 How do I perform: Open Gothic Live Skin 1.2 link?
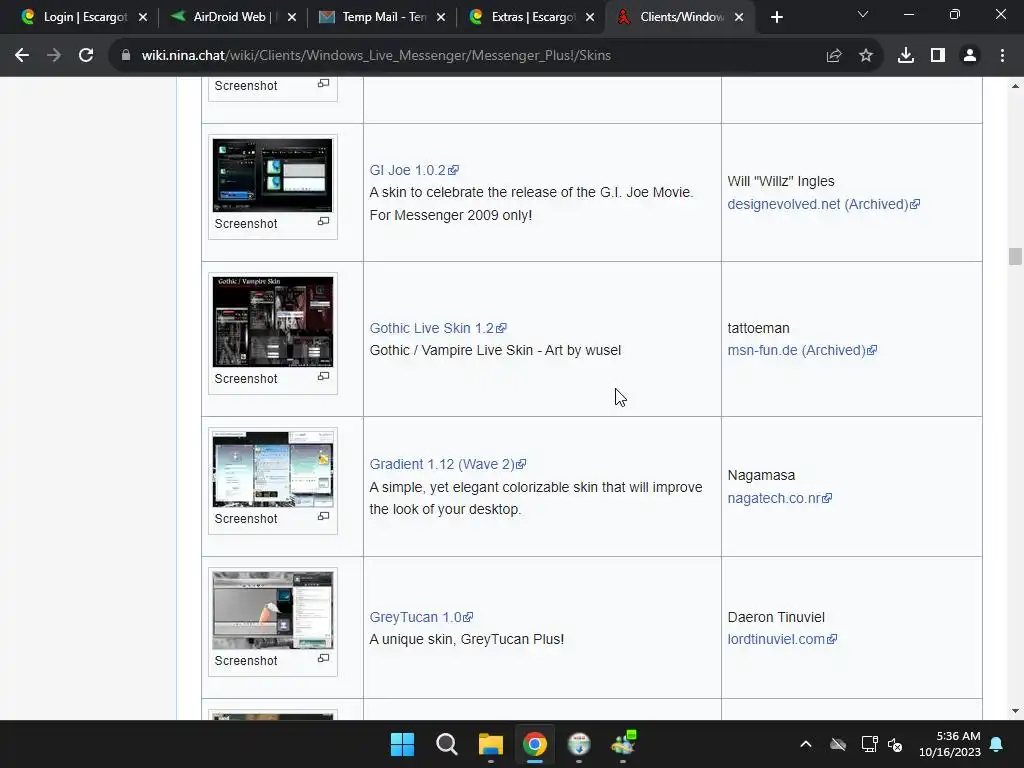[x=438, y=328]
